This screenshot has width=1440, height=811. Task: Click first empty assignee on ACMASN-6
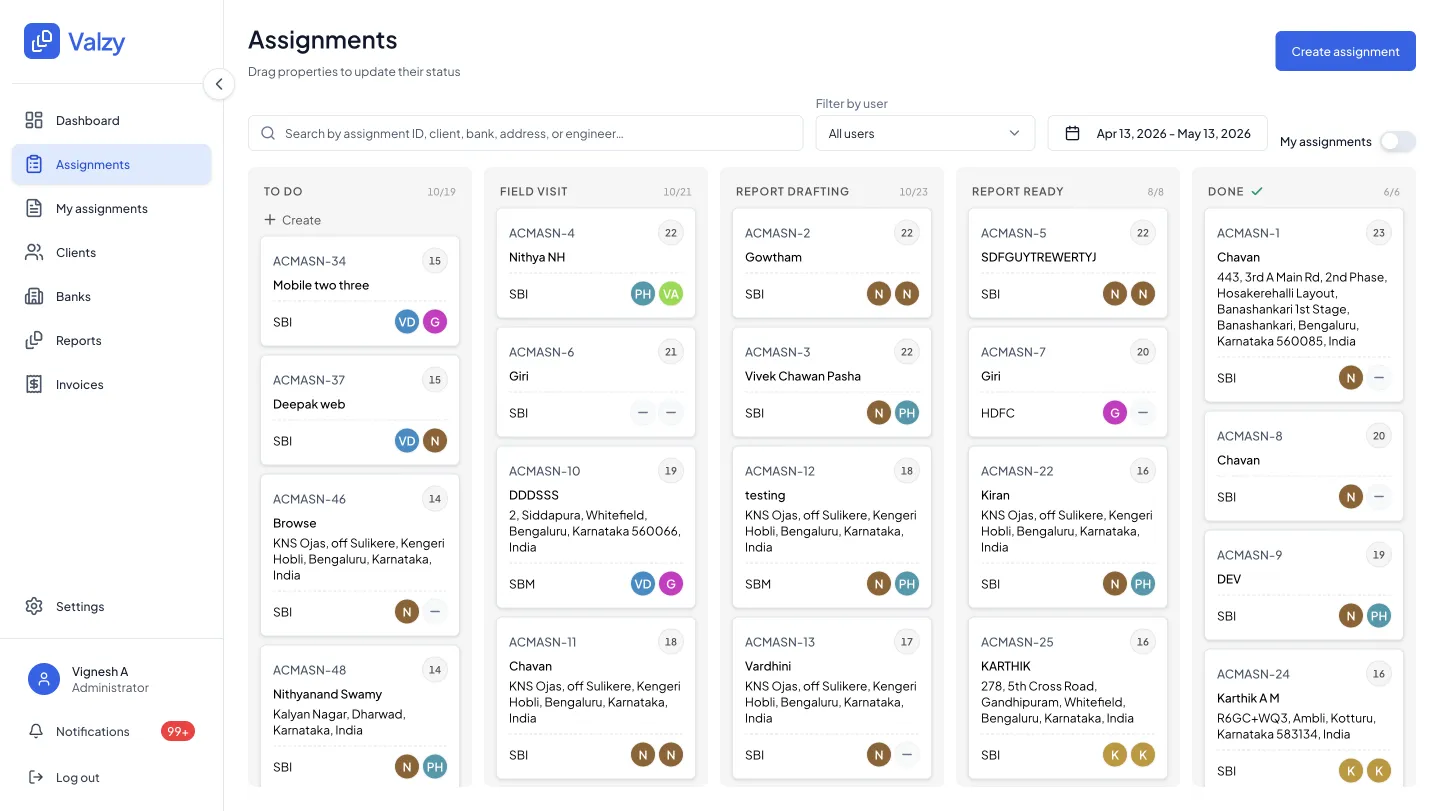643,413
